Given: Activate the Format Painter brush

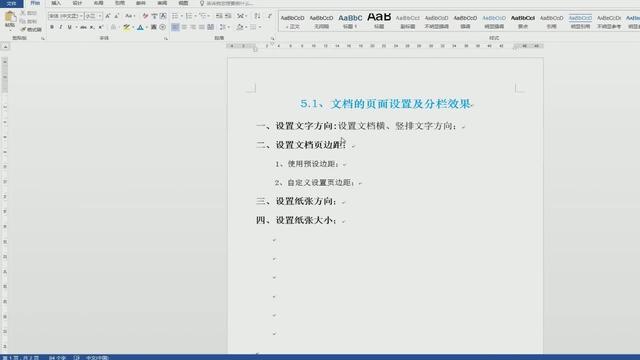Looking at the screenshot, I should click(23, 29).
